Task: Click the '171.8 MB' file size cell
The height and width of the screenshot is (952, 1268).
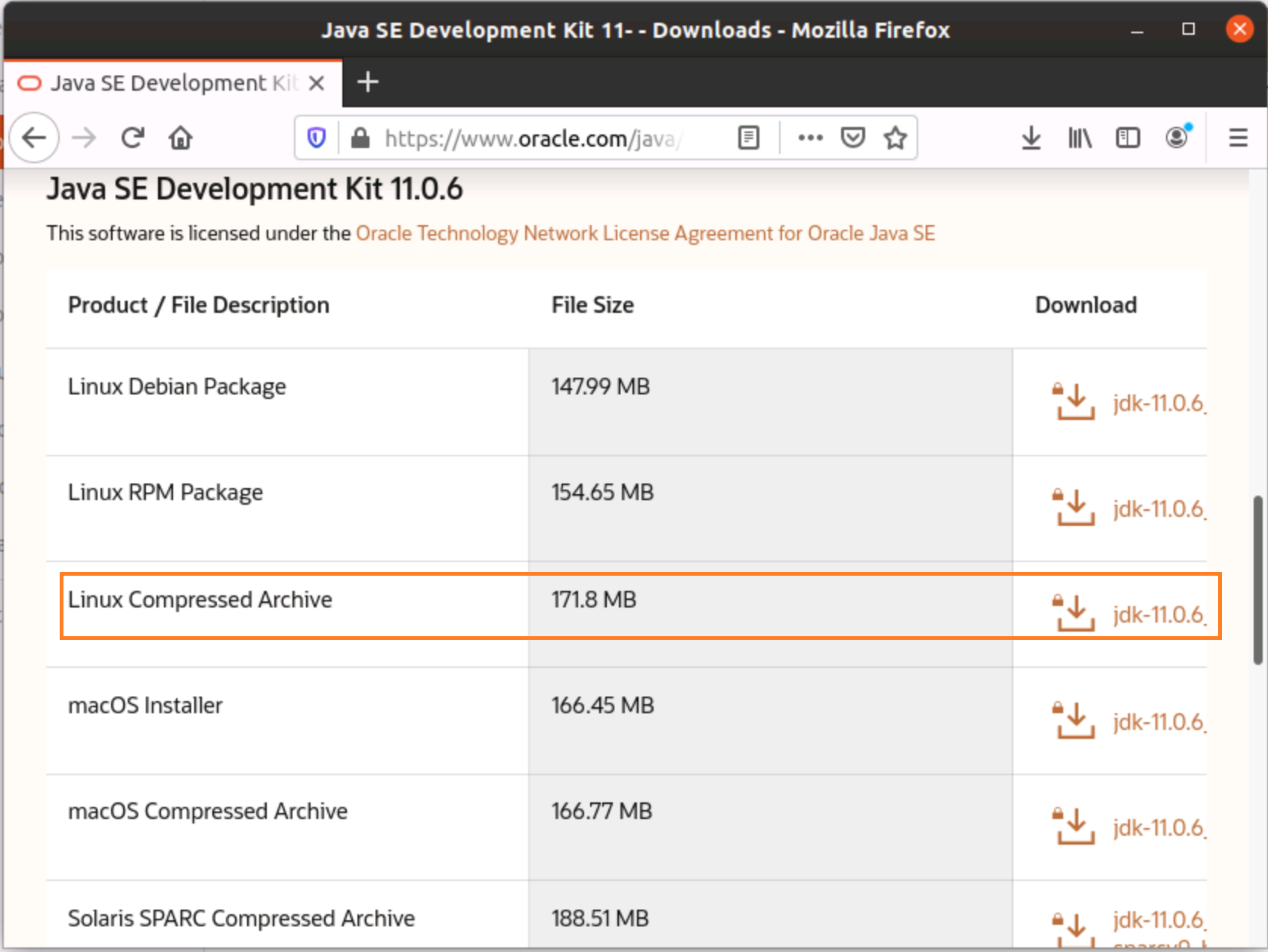Action: click(x=771, y=614)
